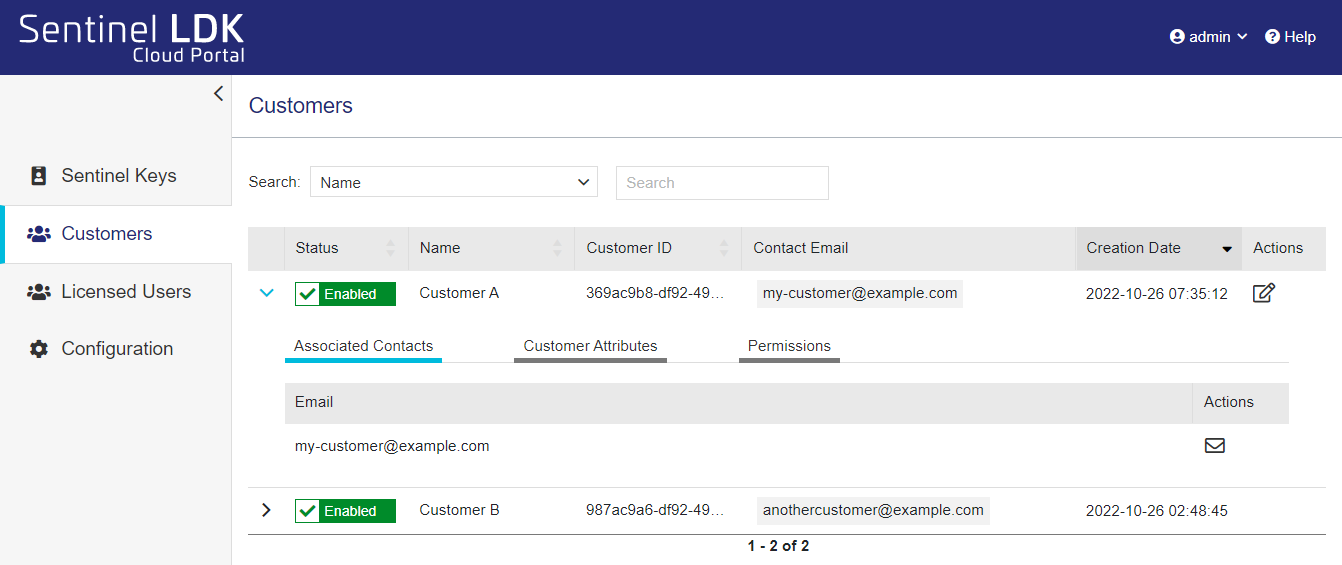Open Sentinel Keys from the sidebar
1342x565 pixels.
(x=118, y=176)
